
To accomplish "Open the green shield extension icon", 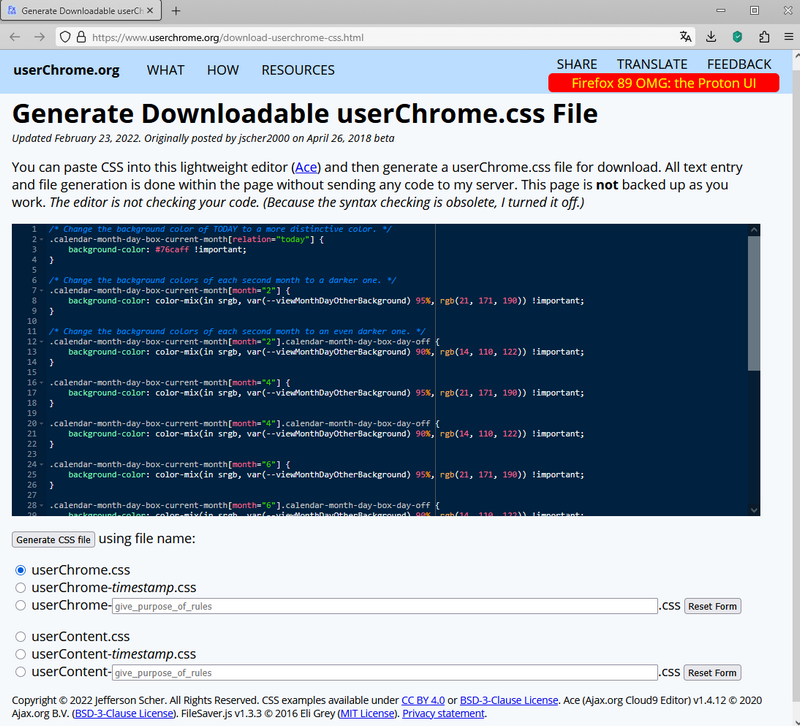I will tap(737, 37).
